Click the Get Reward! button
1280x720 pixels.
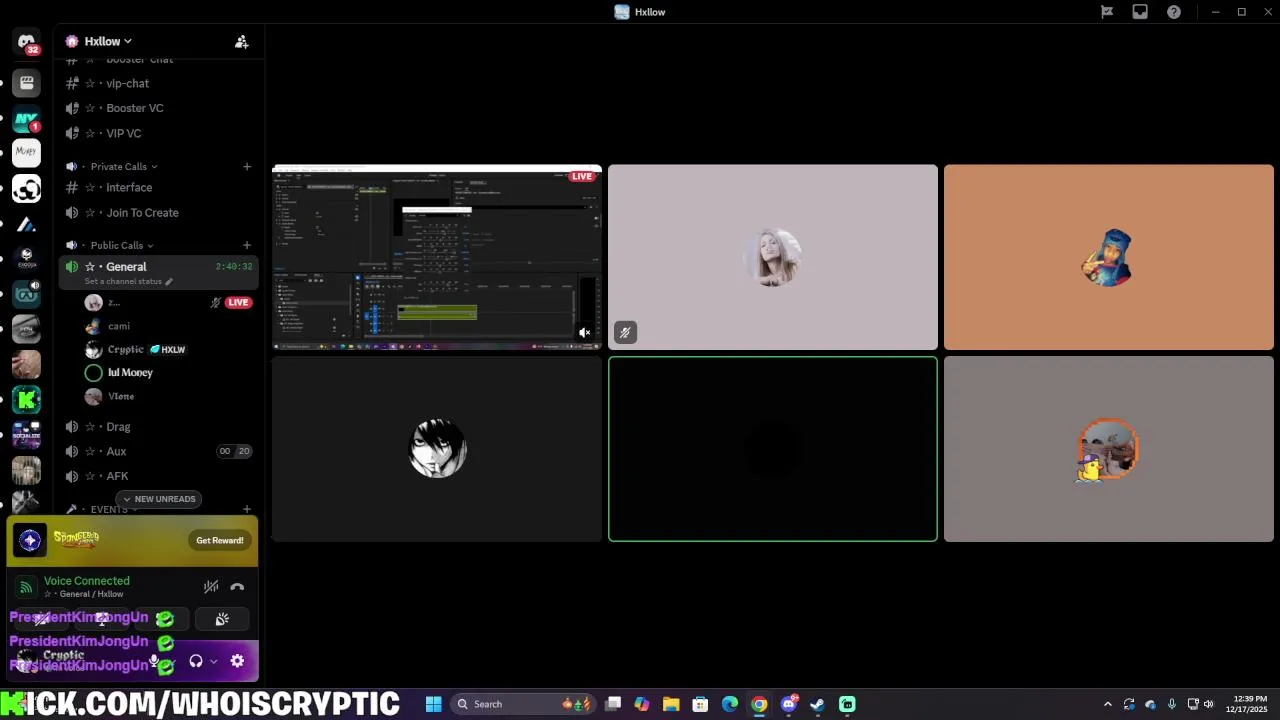click(220, 540)
